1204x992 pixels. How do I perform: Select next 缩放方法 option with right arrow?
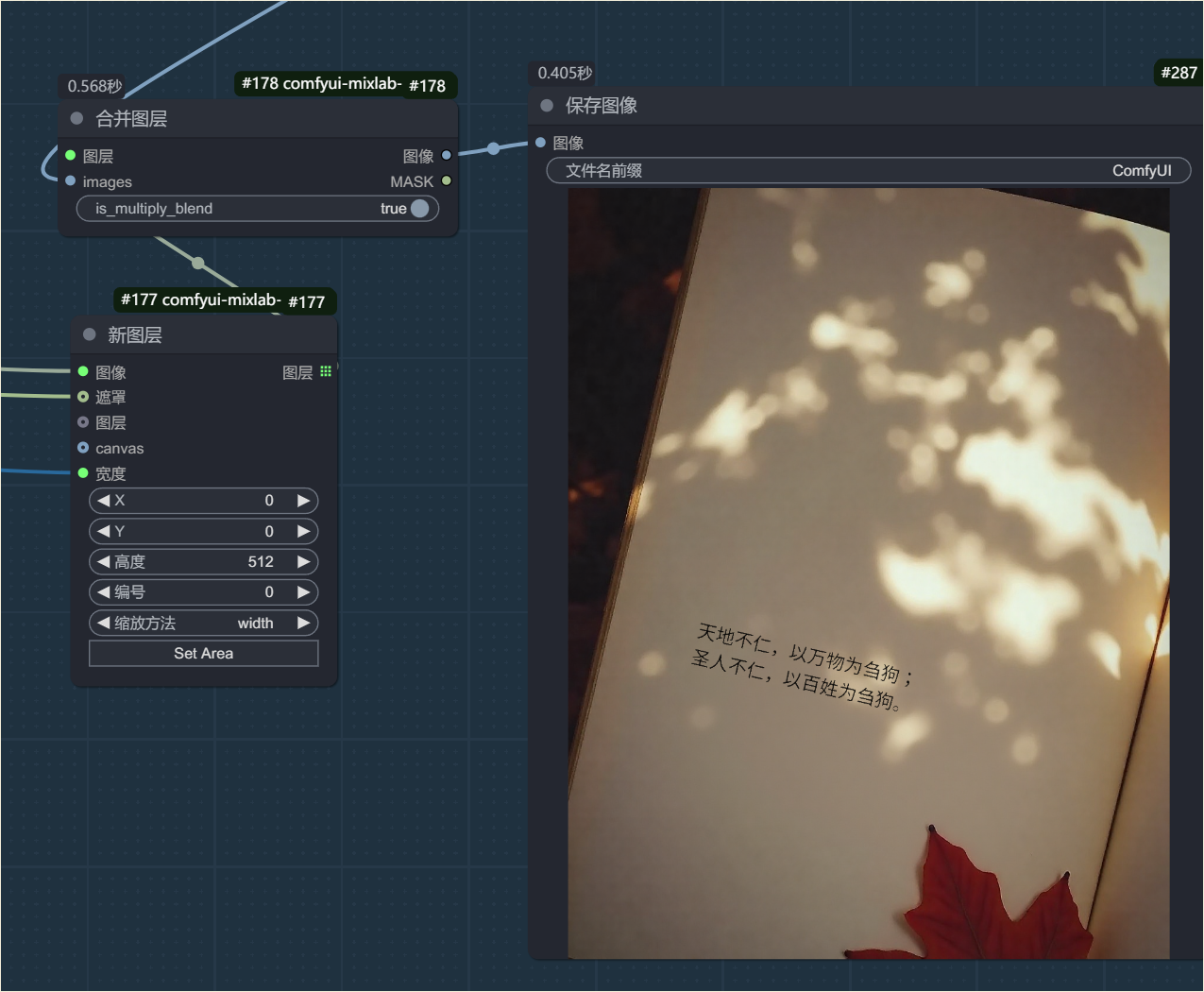[303, 623]
